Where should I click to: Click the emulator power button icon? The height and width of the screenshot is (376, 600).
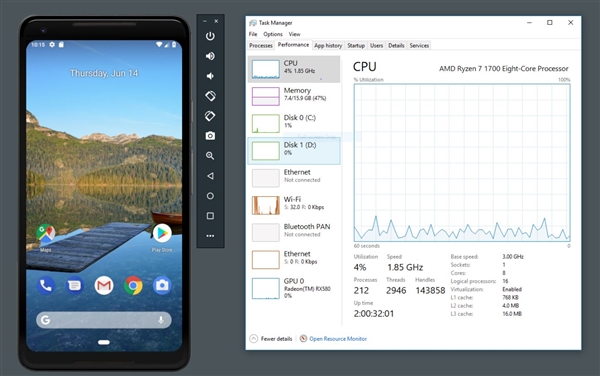pos(210,36)
